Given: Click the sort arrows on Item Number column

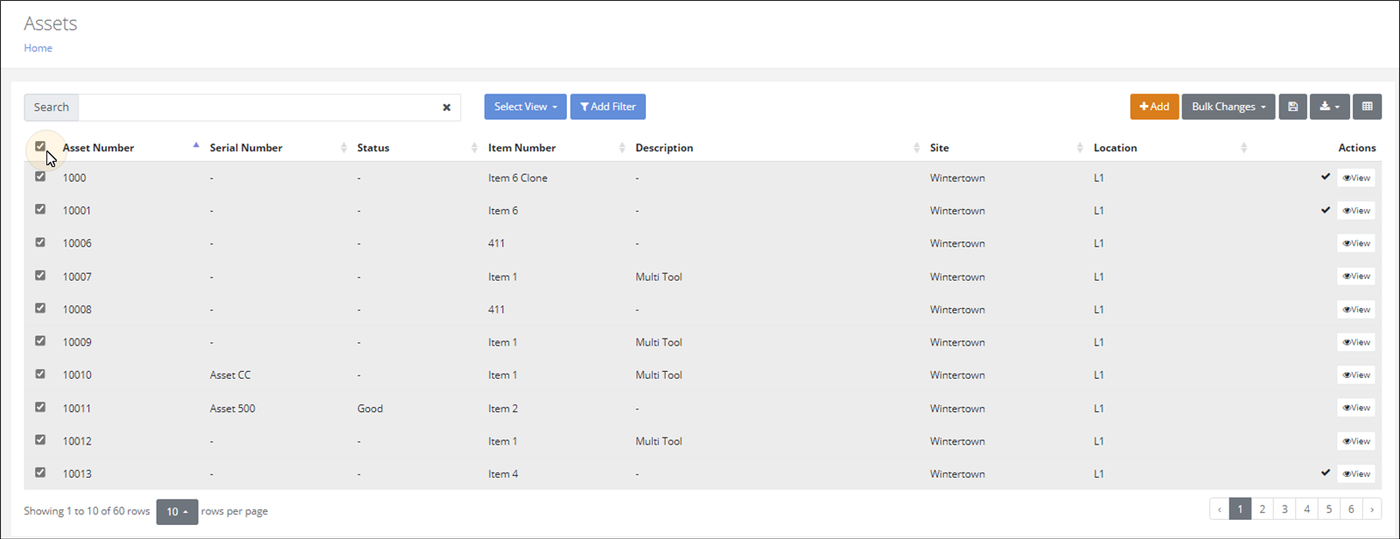Looking at the screenshot, I should tap(622, 148).
